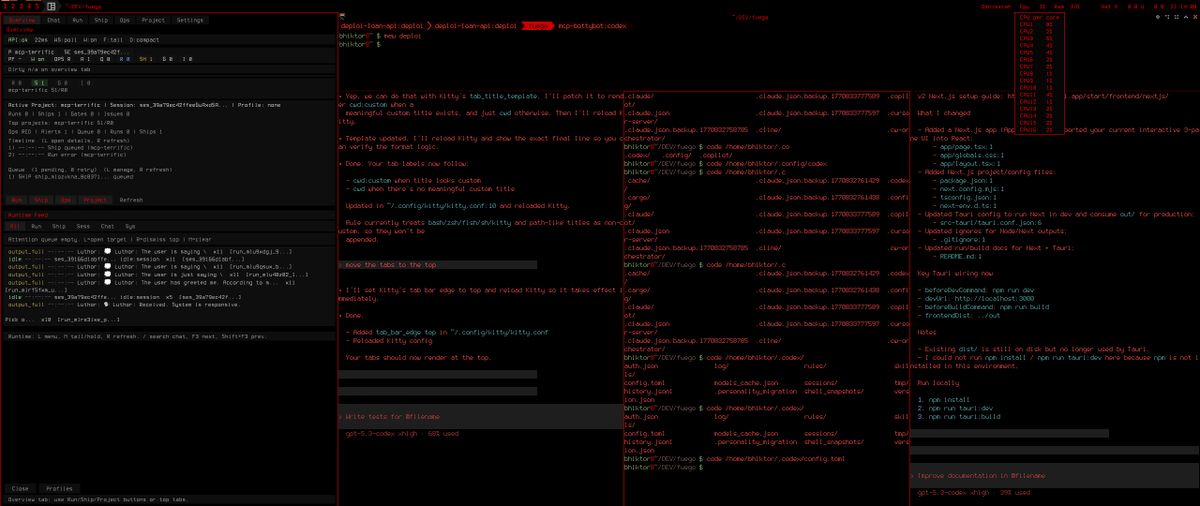
Task: Select the fuego kitty terminal tab
Action: click(538, 25)
